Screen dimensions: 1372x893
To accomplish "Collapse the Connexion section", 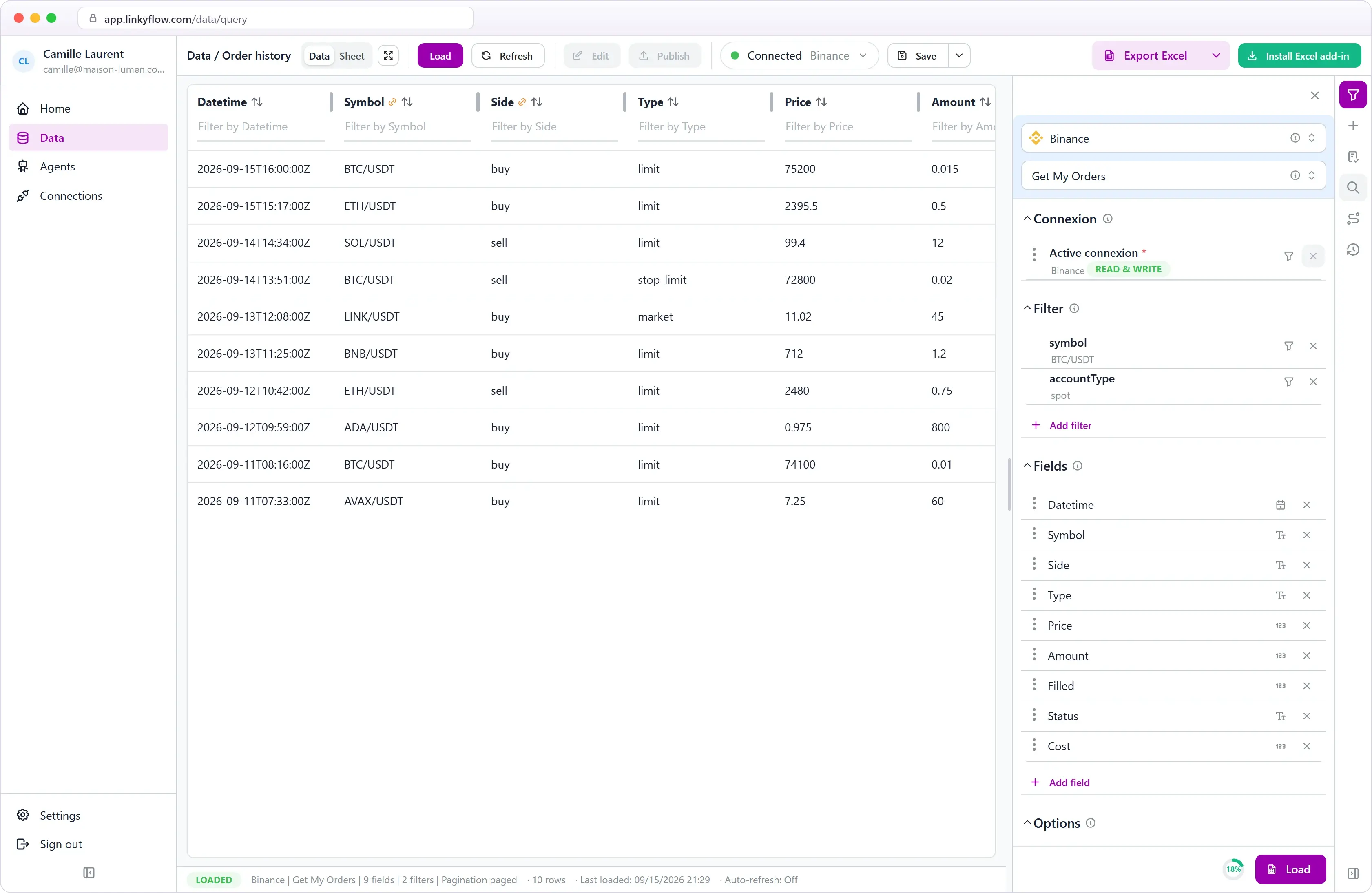I will (1027, 219).
